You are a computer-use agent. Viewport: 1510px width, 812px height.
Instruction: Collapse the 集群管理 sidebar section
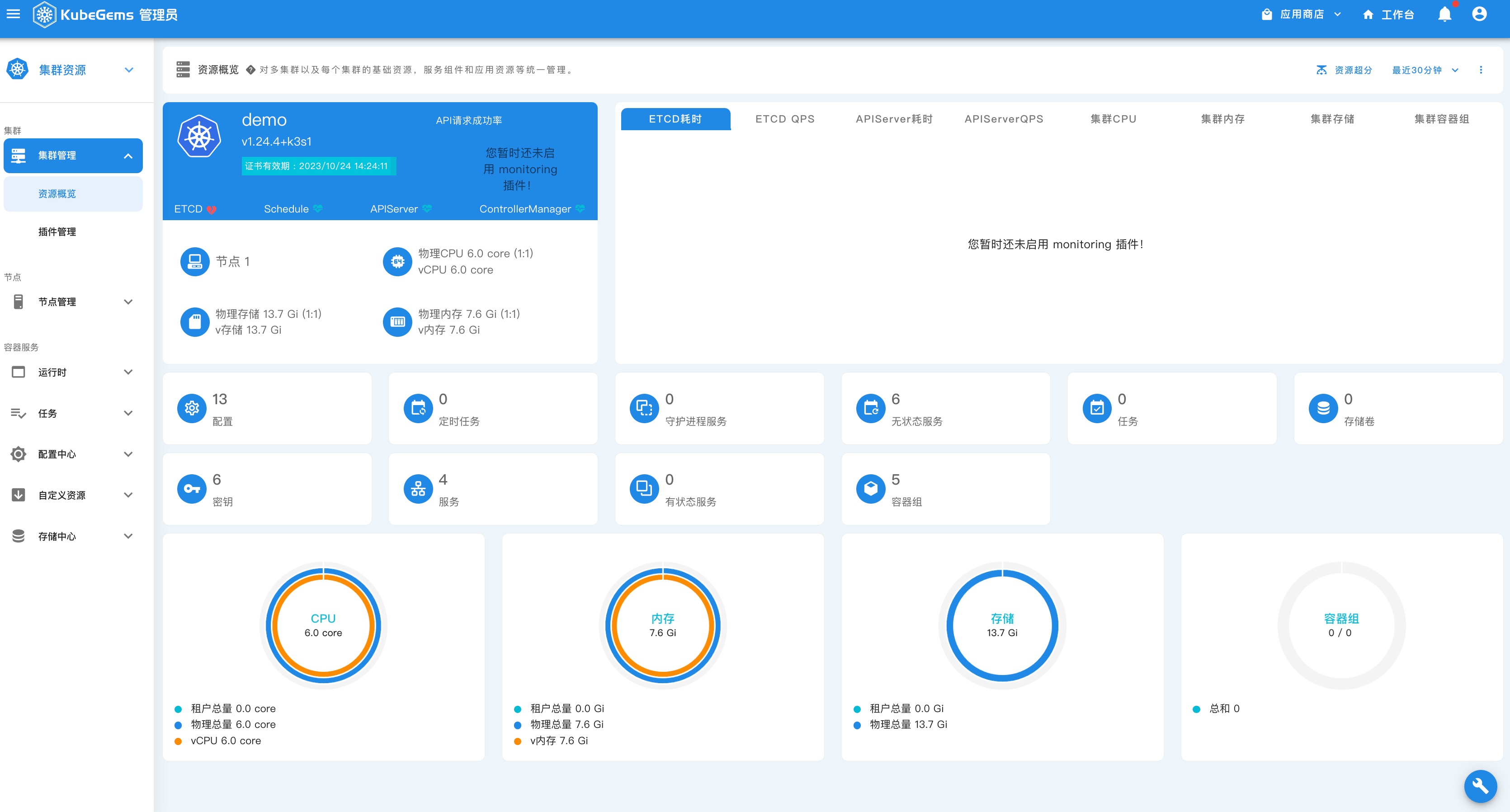tap(128, 156)
